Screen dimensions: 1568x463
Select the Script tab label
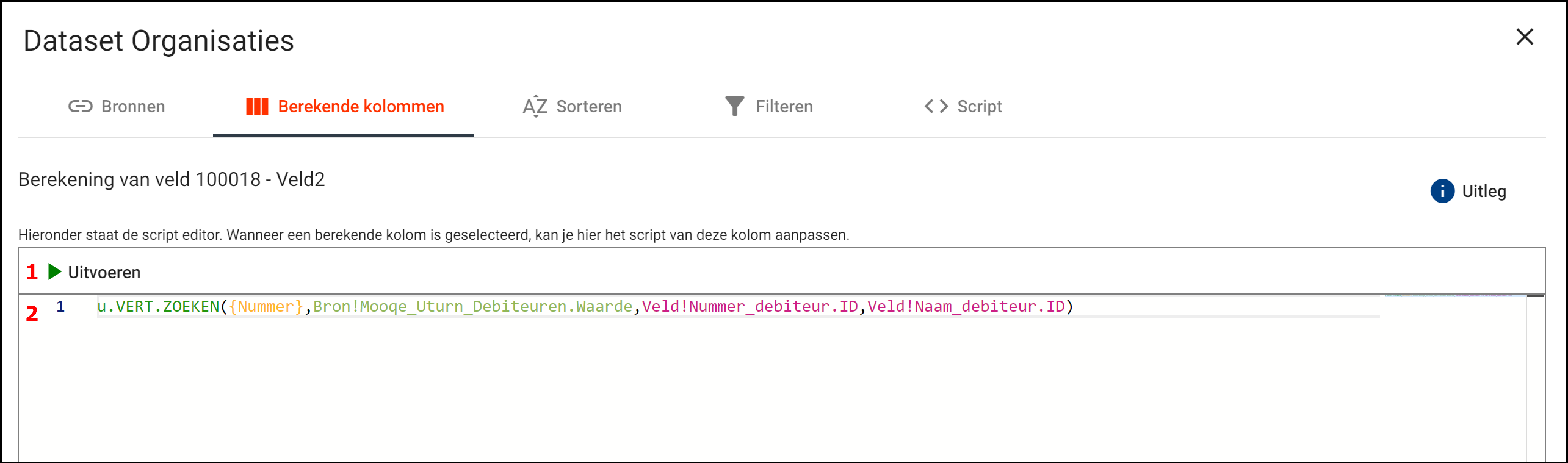tap(979, 107)
